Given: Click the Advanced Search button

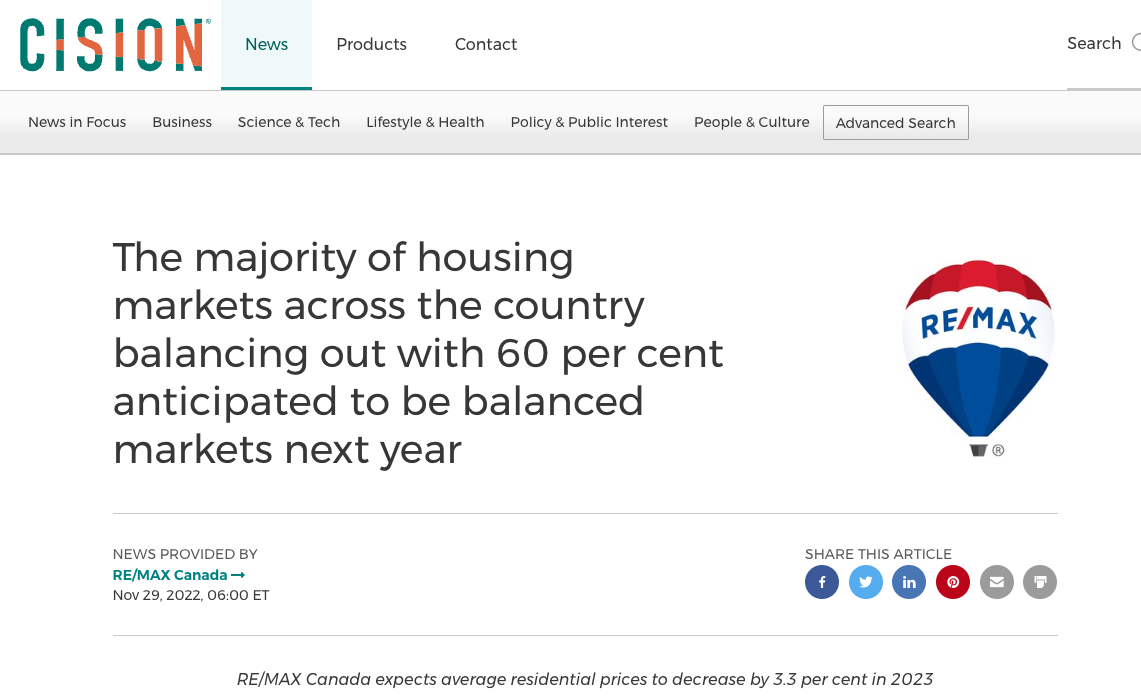Looking at the screenshot, I should click(895, 123).
